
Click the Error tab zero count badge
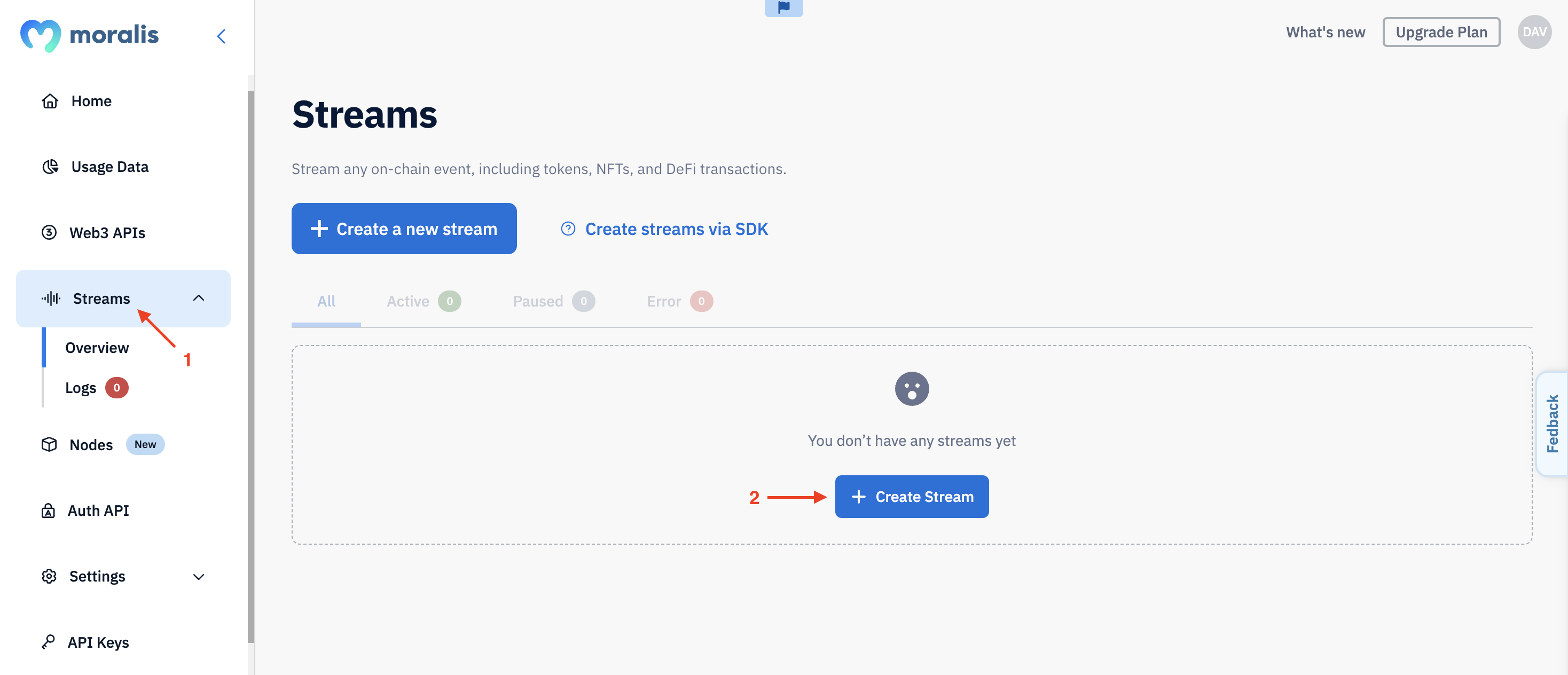click(701, 301)
